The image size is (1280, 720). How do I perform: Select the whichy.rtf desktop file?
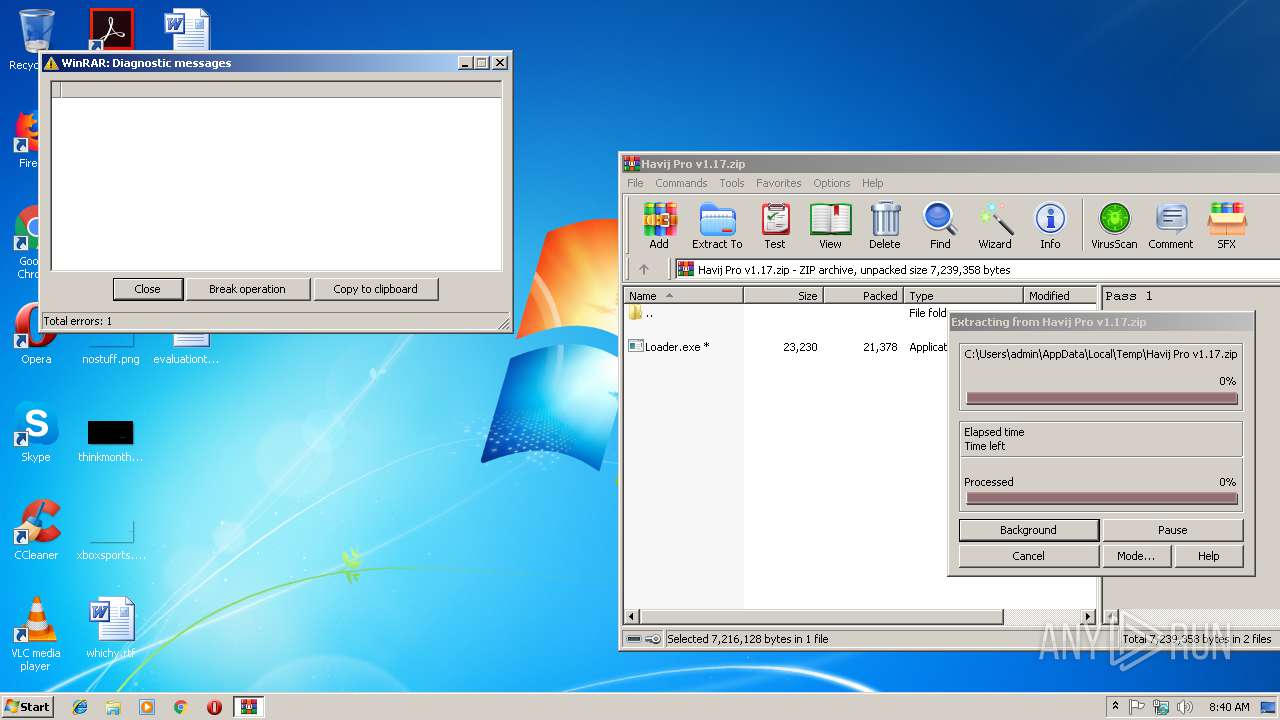click(110, 628)
